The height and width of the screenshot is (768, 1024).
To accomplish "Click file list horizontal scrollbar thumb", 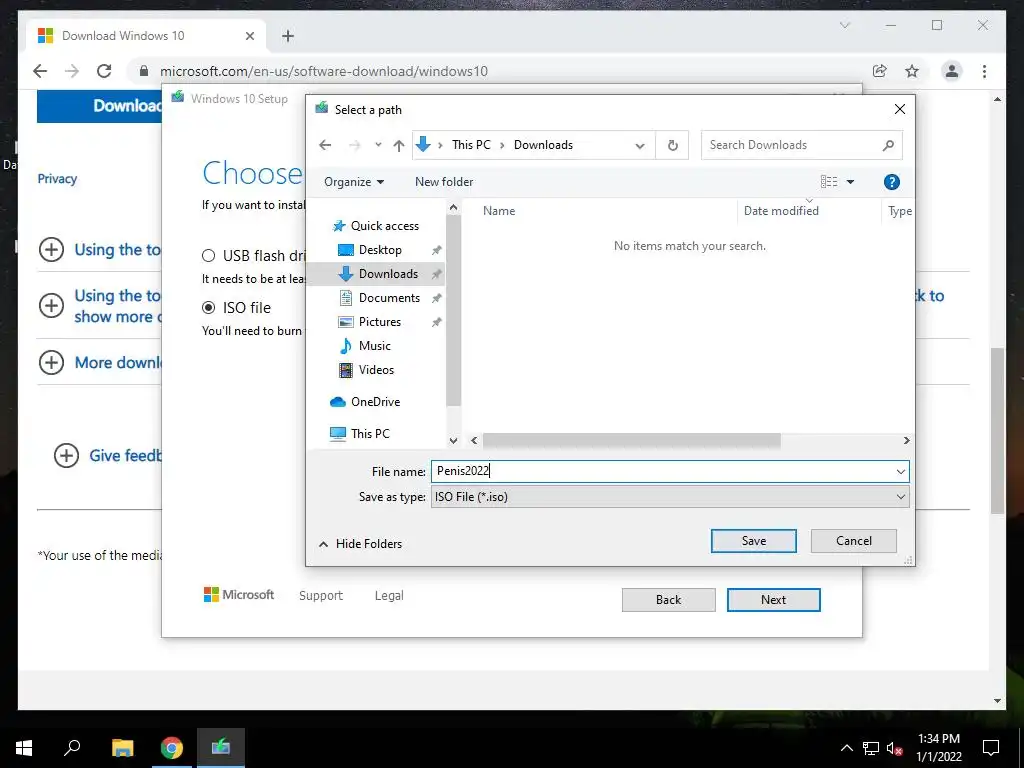I will coord(632,441).
